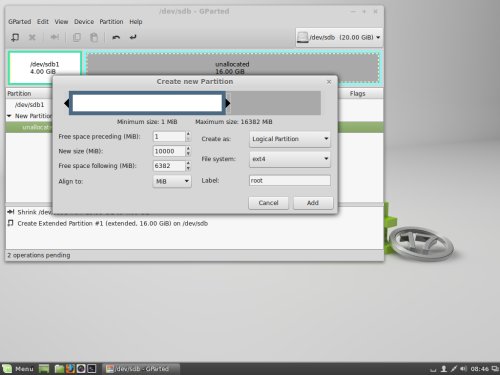Click the Copy partition toolbar icon

(x=77, y=37)
